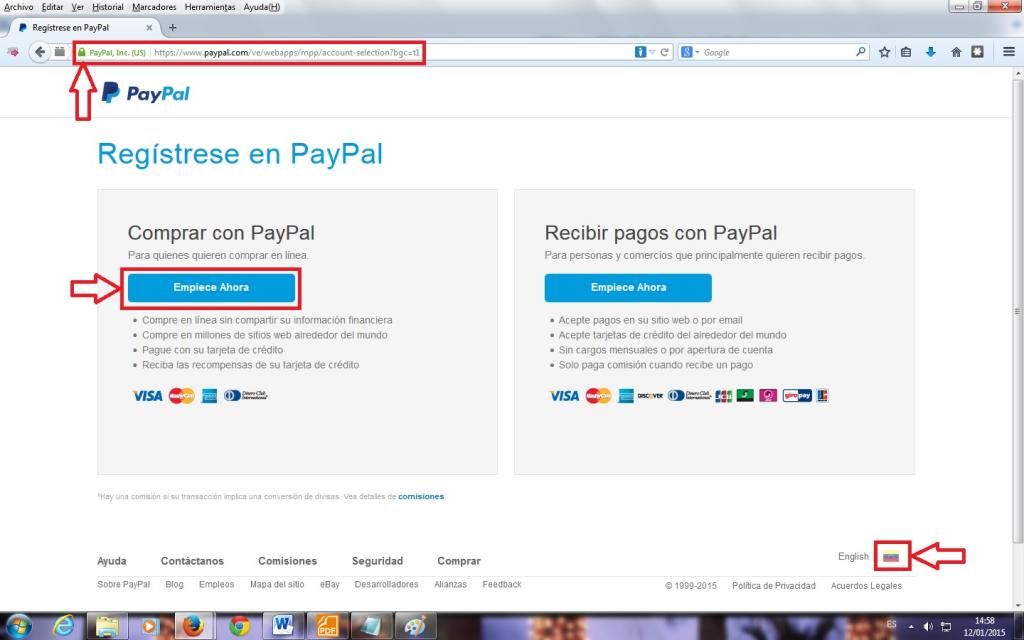Viewport: 1024px width, 640px height.
Task: Open the downloads arrow icon
Action: 931,52
